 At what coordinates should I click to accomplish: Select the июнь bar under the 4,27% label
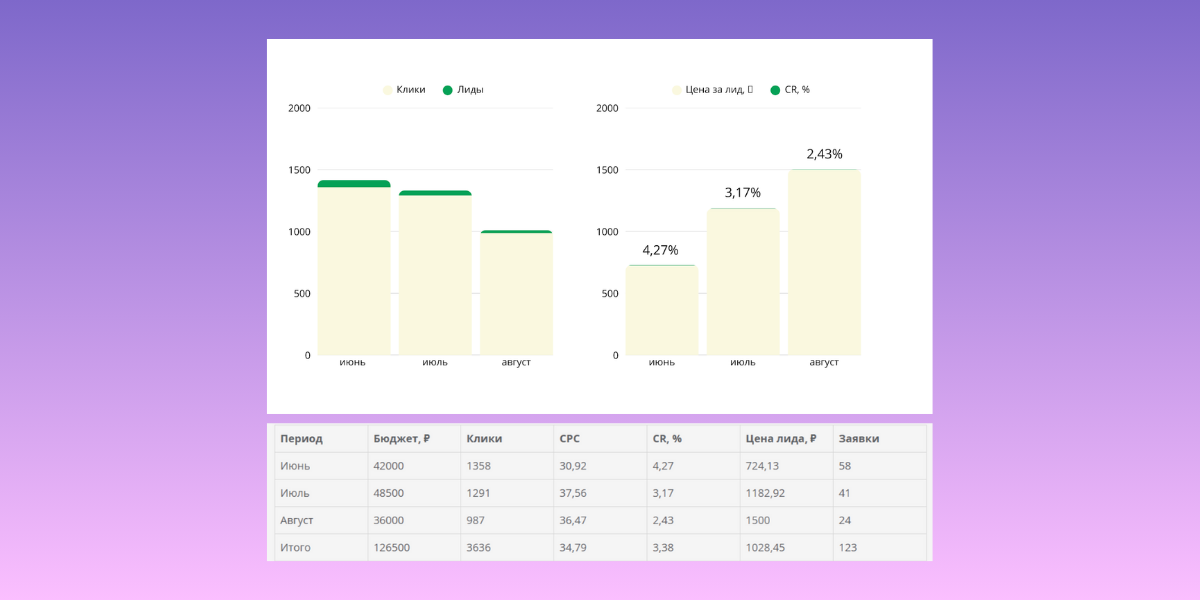point(662,310)
